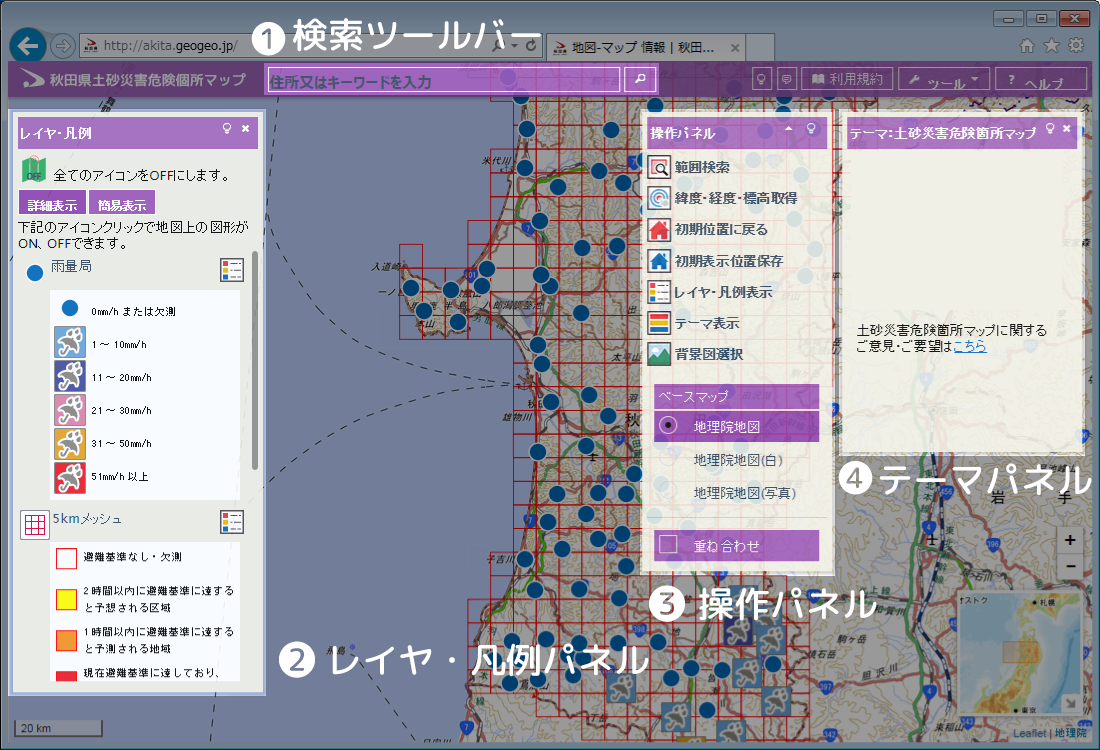Click the browser back button

pos(28,46)
